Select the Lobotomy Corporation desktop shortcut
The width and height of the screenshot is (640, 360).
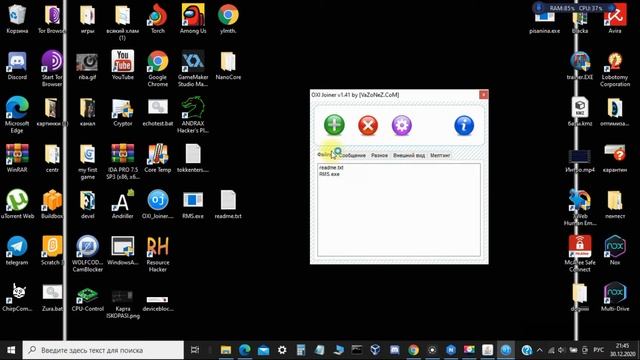coord(615,69)
